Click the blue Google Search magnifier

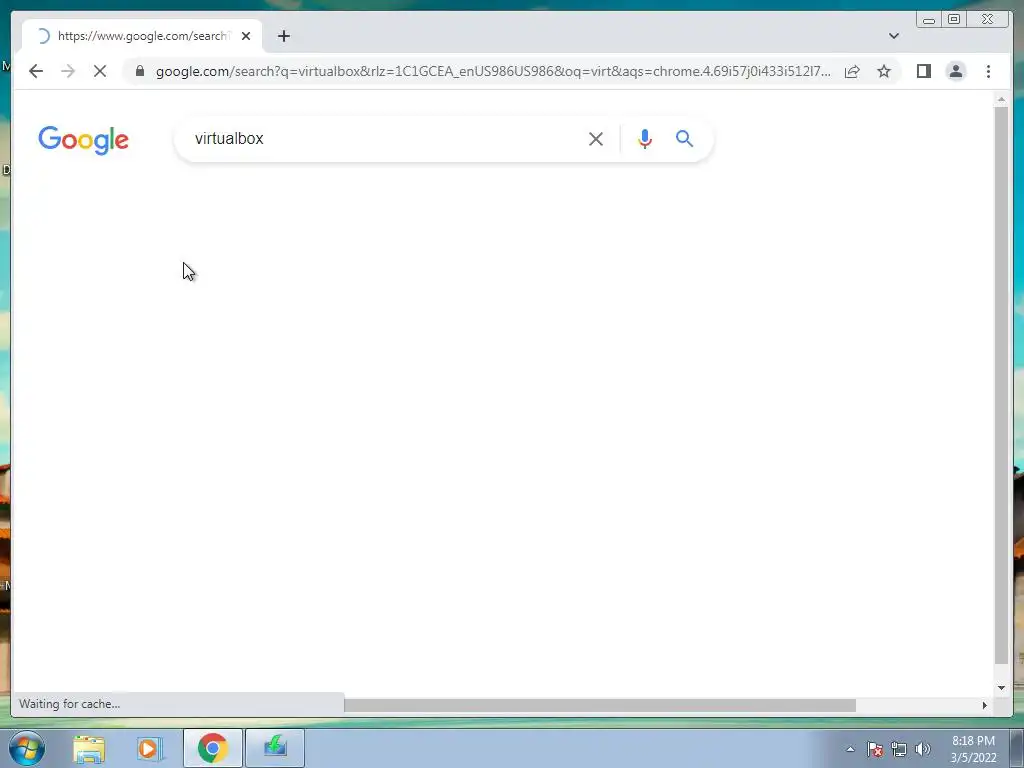pyautogui.click(x=684, y=138)
